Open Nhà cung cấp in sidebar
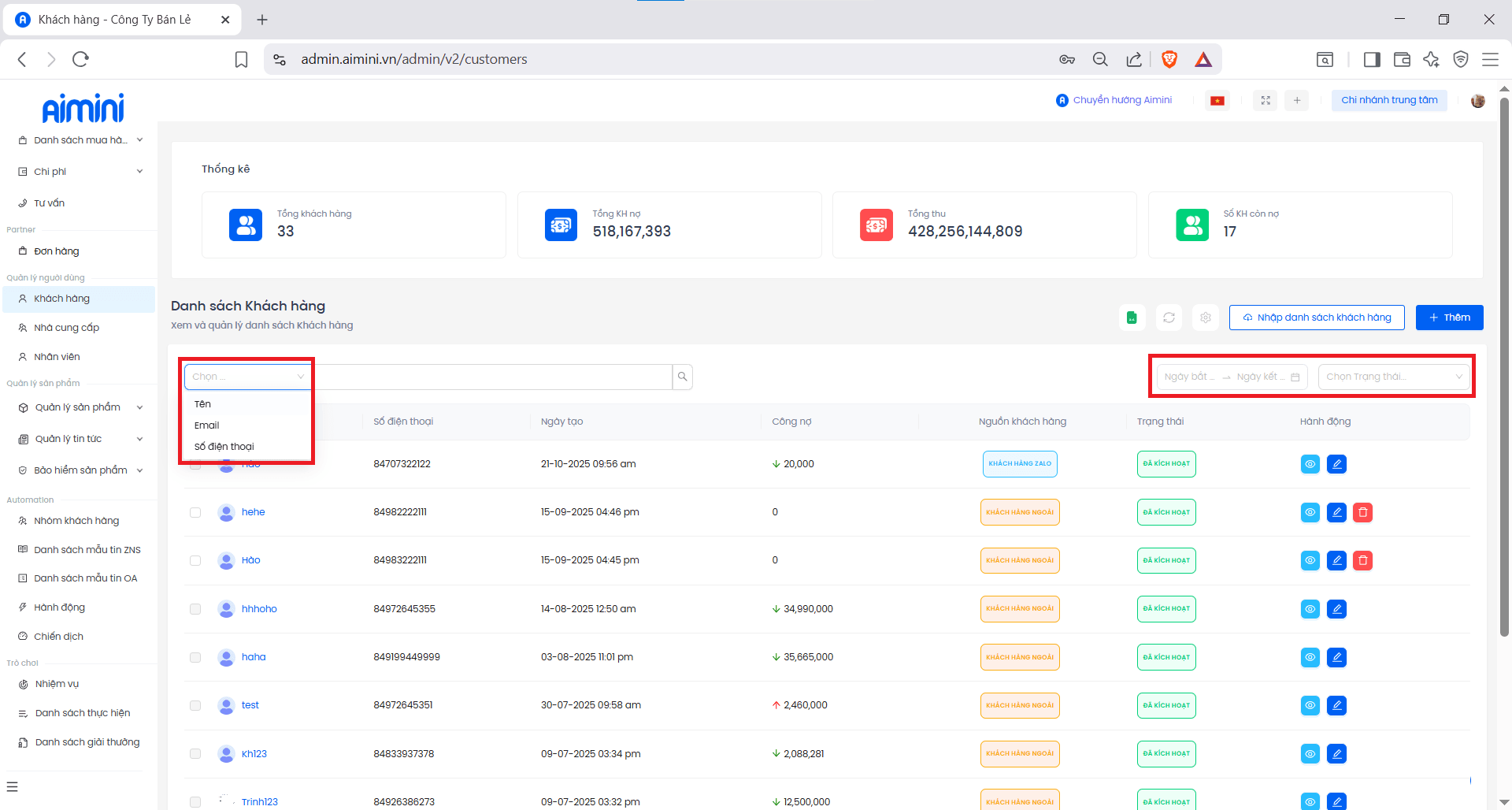The width and height of the screenshot is (1512, 810). coord(67,328)
